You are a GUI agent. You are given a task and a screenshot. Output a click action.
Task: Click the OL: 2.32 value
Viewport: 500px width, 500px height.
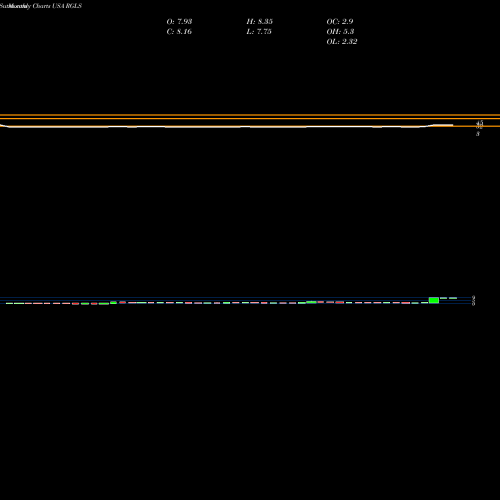tap(342, 42)
